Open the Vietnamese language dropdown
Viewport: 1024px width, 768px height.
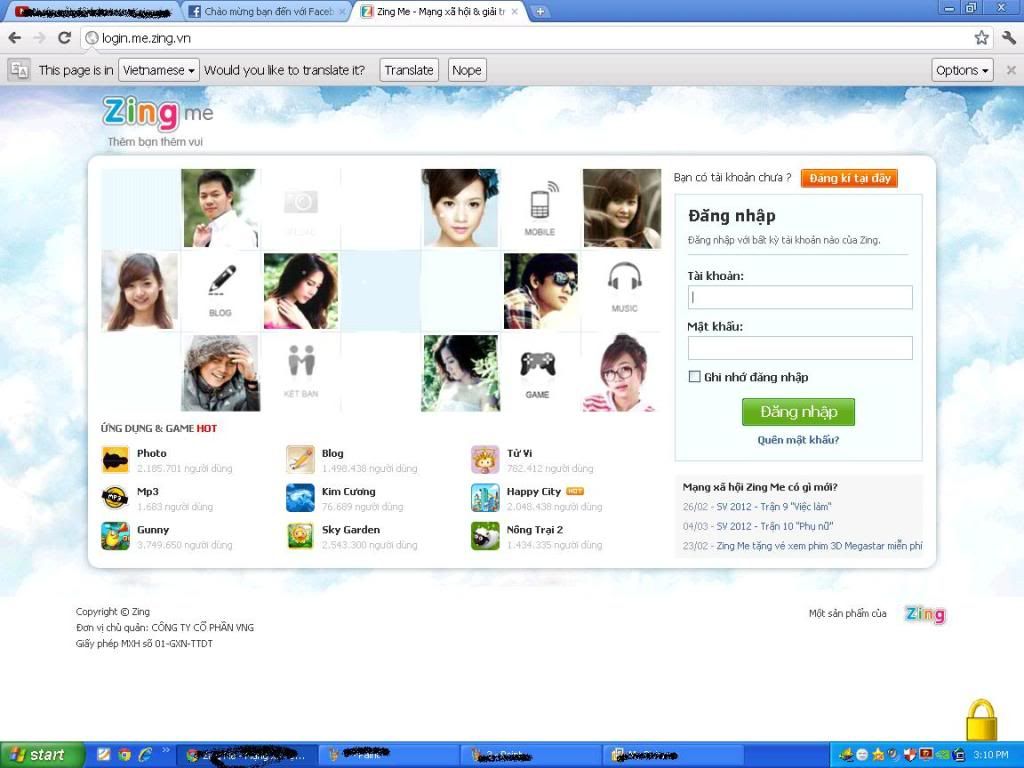(x=159, y=70)
